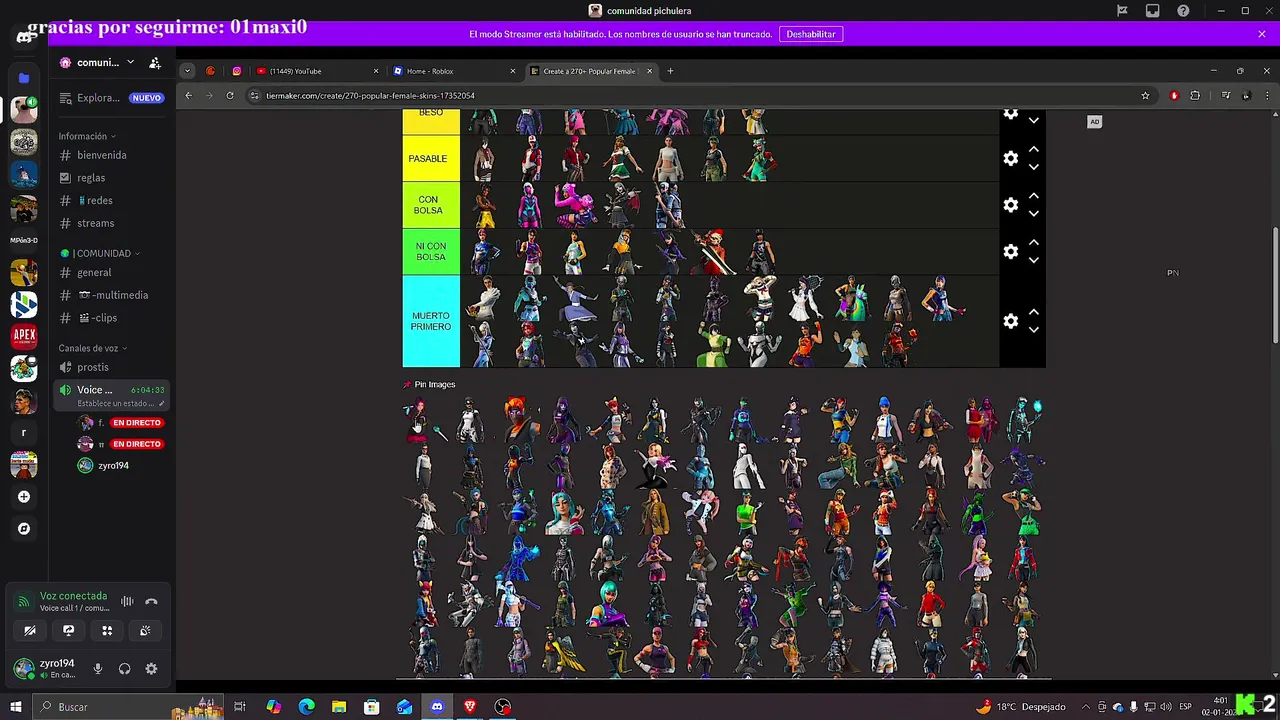Move PASABLE tier down with arrow
The width and height of the screenshot is (1280, 720).
1034,167
